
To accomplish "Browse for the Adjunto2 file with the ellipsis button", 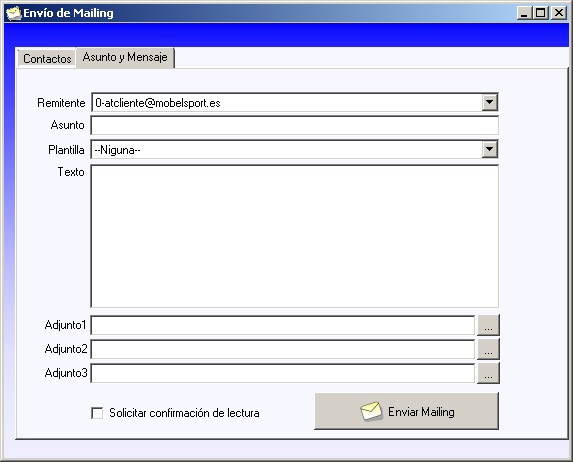I will [x=488, y=349].
